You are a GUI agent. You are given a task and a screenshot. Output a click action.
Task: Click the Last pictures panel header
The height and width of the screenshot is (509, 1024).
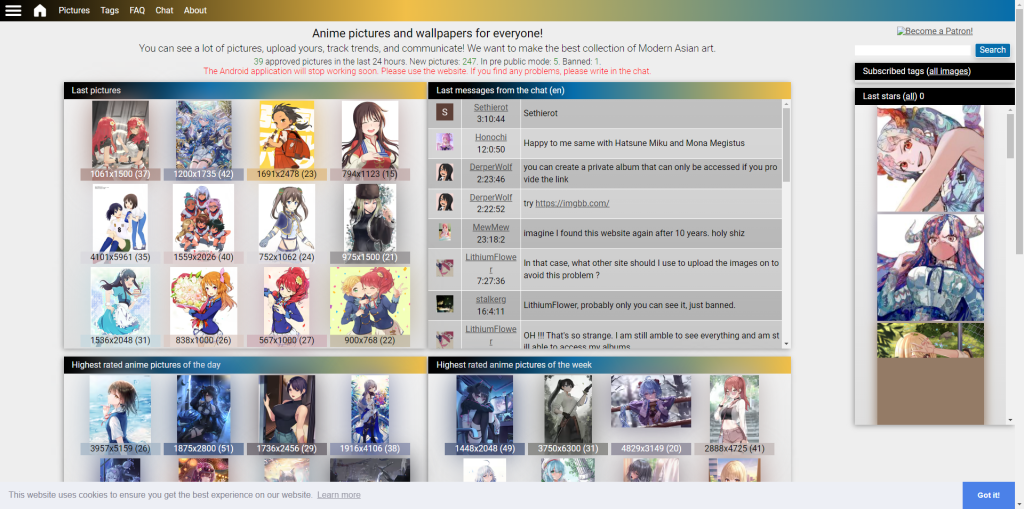click(x=245, y=91)
